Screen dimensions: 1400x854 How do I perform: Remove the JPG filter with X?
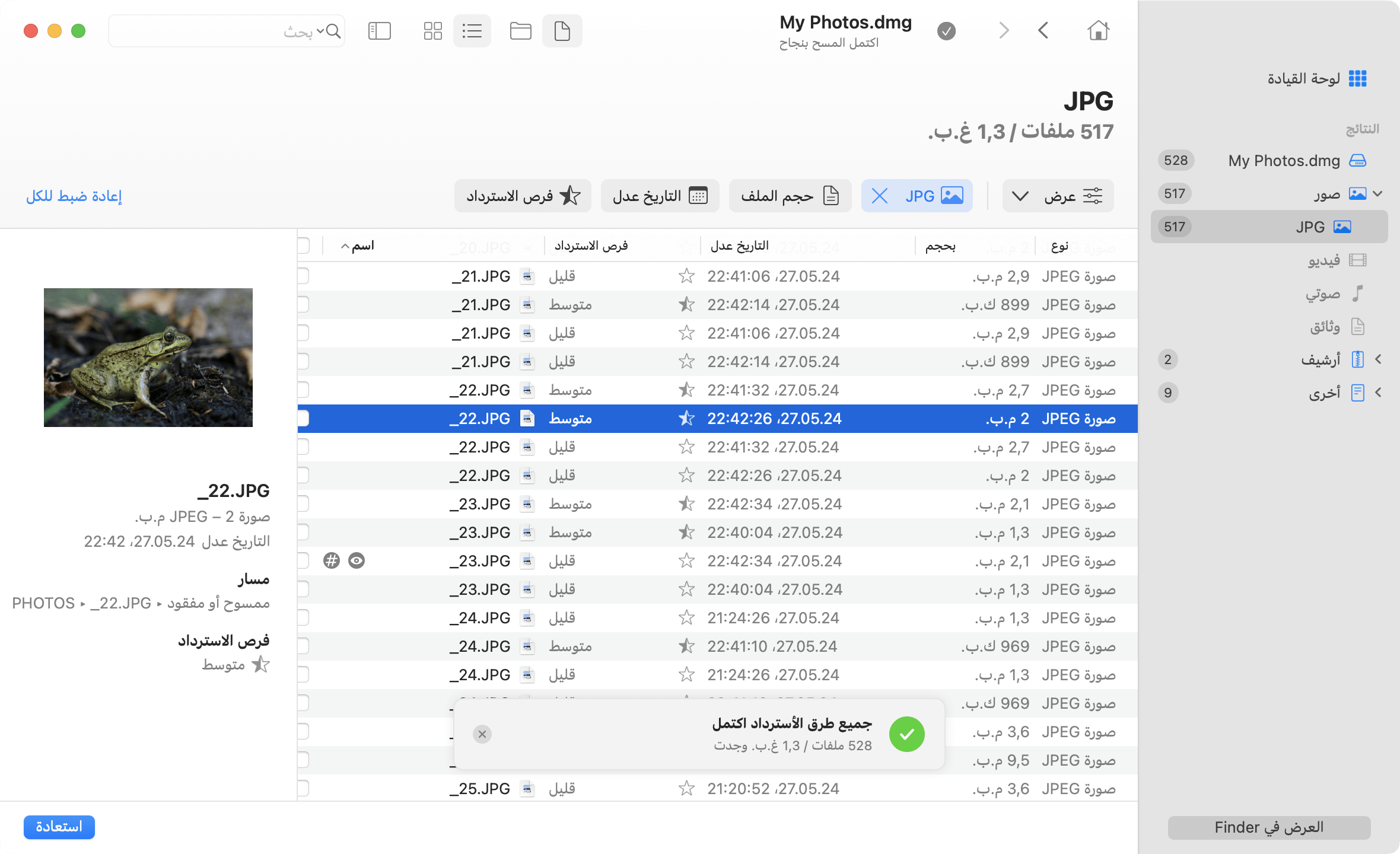coord(880,196)
